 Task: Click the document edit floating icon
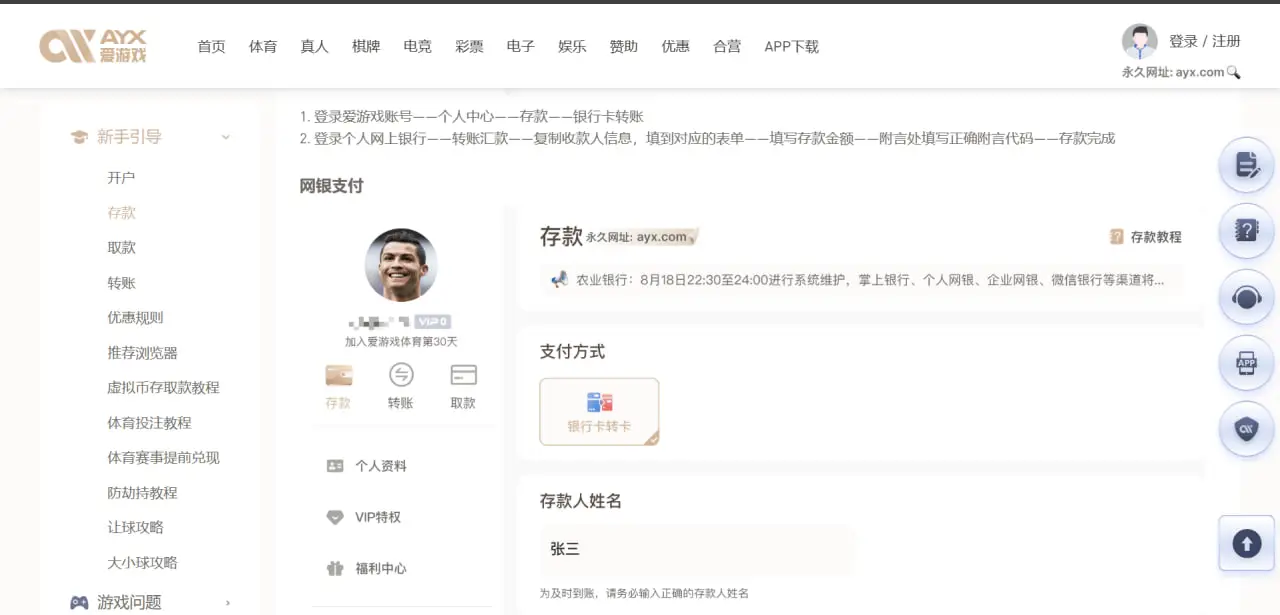coord(1246,165)
